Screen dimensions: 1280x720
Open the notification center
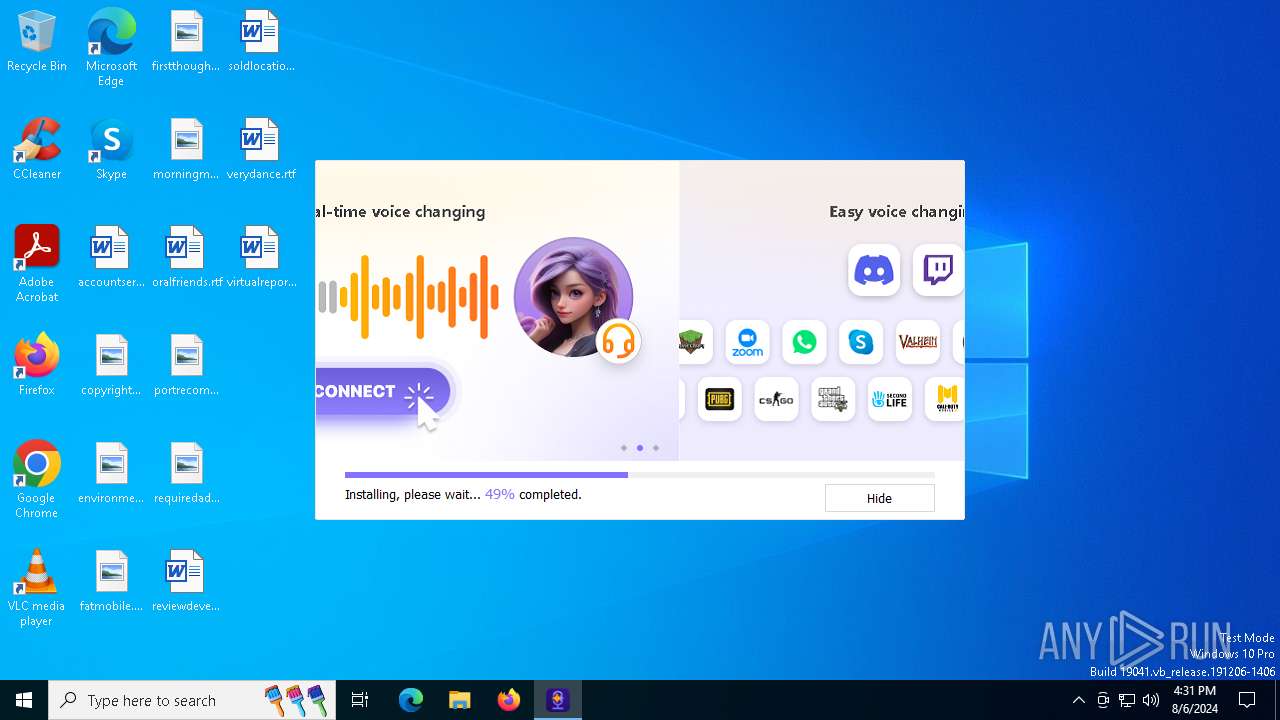point(1247,700)
